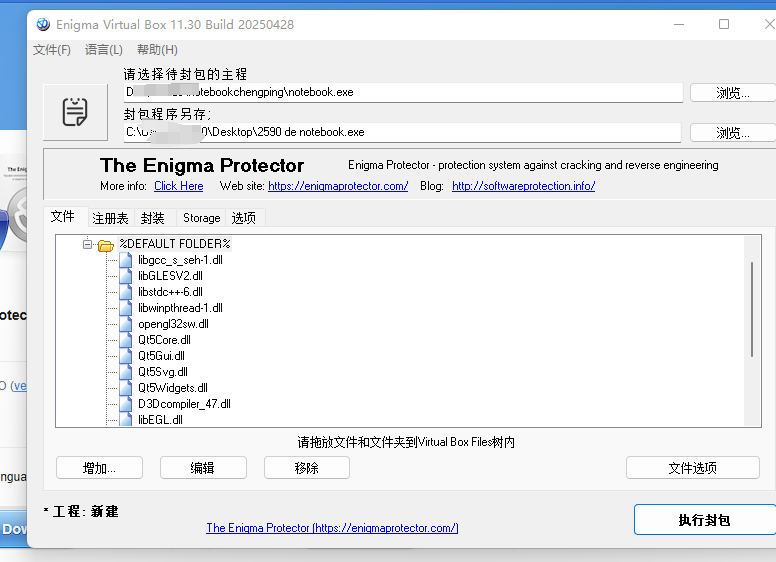Click file icon beside libEGL.dll
776x562 pixels.
[x=126, y=420]
